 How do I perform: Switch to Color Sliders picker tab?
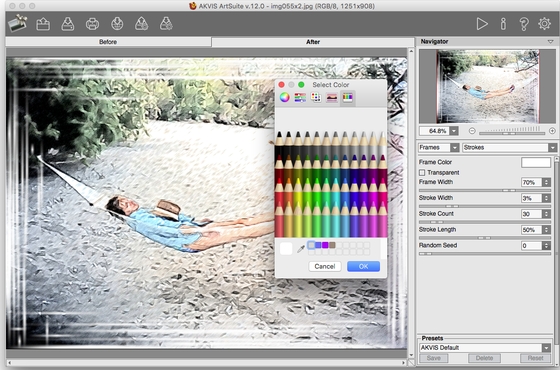(x=300, y=97)
